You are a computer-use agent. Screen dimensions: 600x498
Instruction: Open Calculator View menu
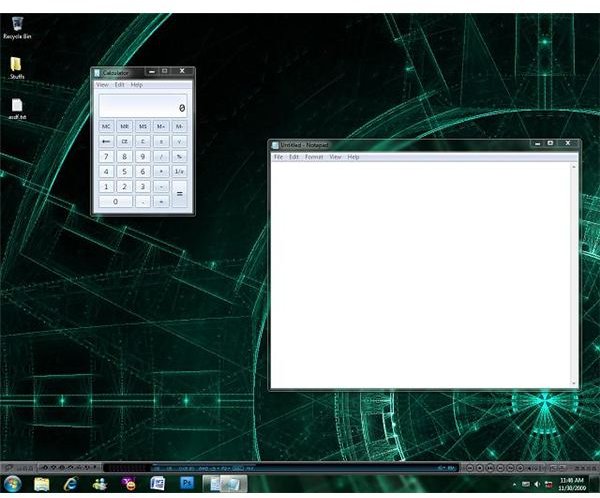point(102,85)
